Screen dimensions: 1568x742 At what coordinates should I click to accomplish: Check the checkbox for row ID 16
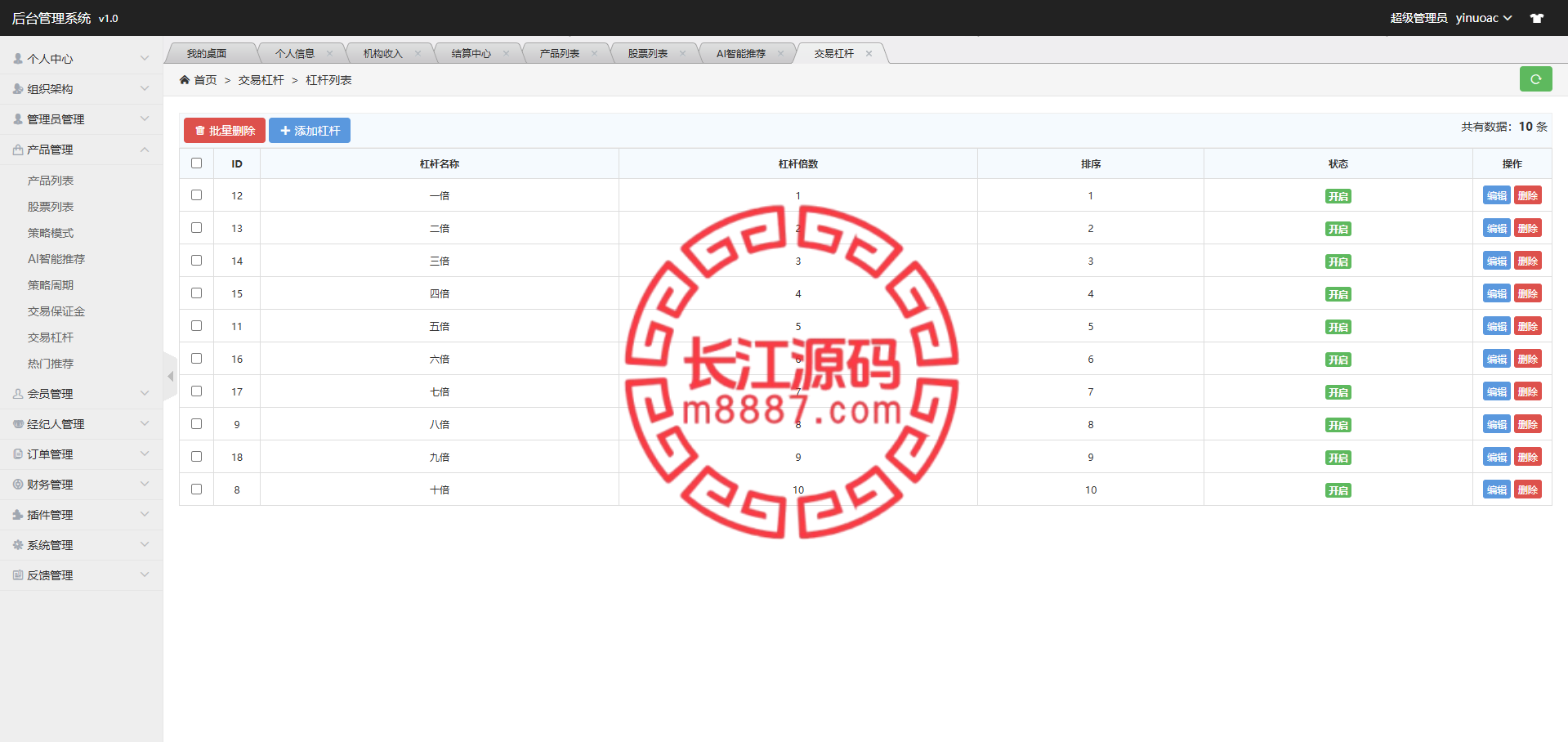[196, 358]
